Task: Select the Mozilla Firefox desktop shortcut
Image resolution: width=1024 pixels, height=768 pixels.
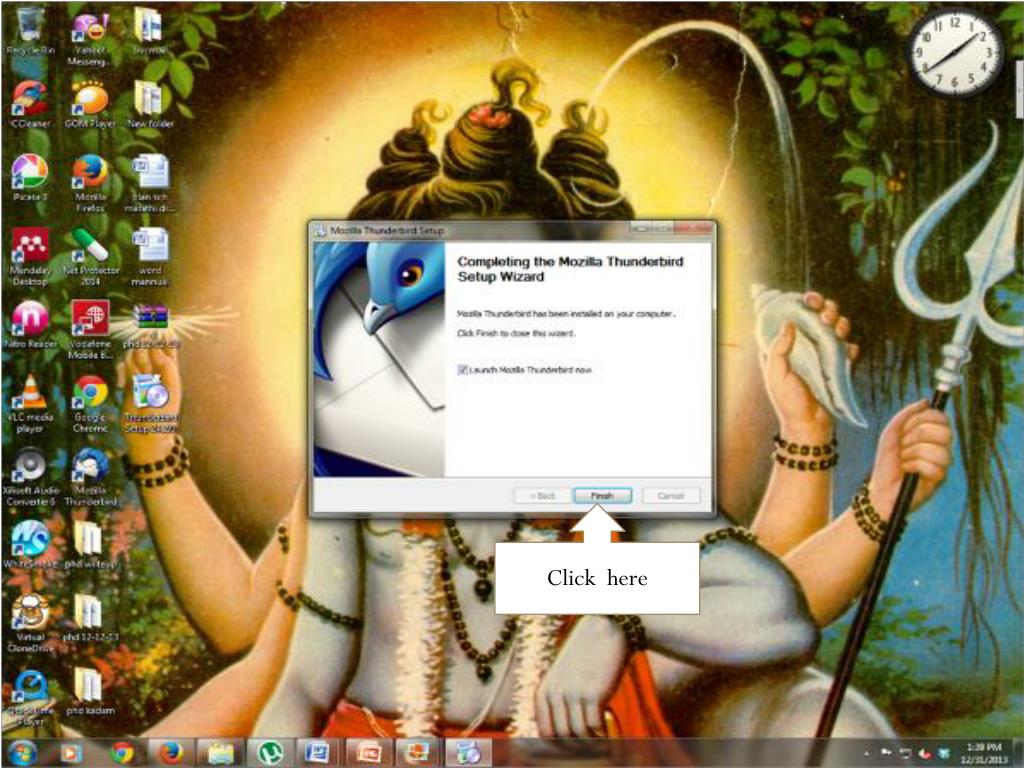Action: point(90,184)
